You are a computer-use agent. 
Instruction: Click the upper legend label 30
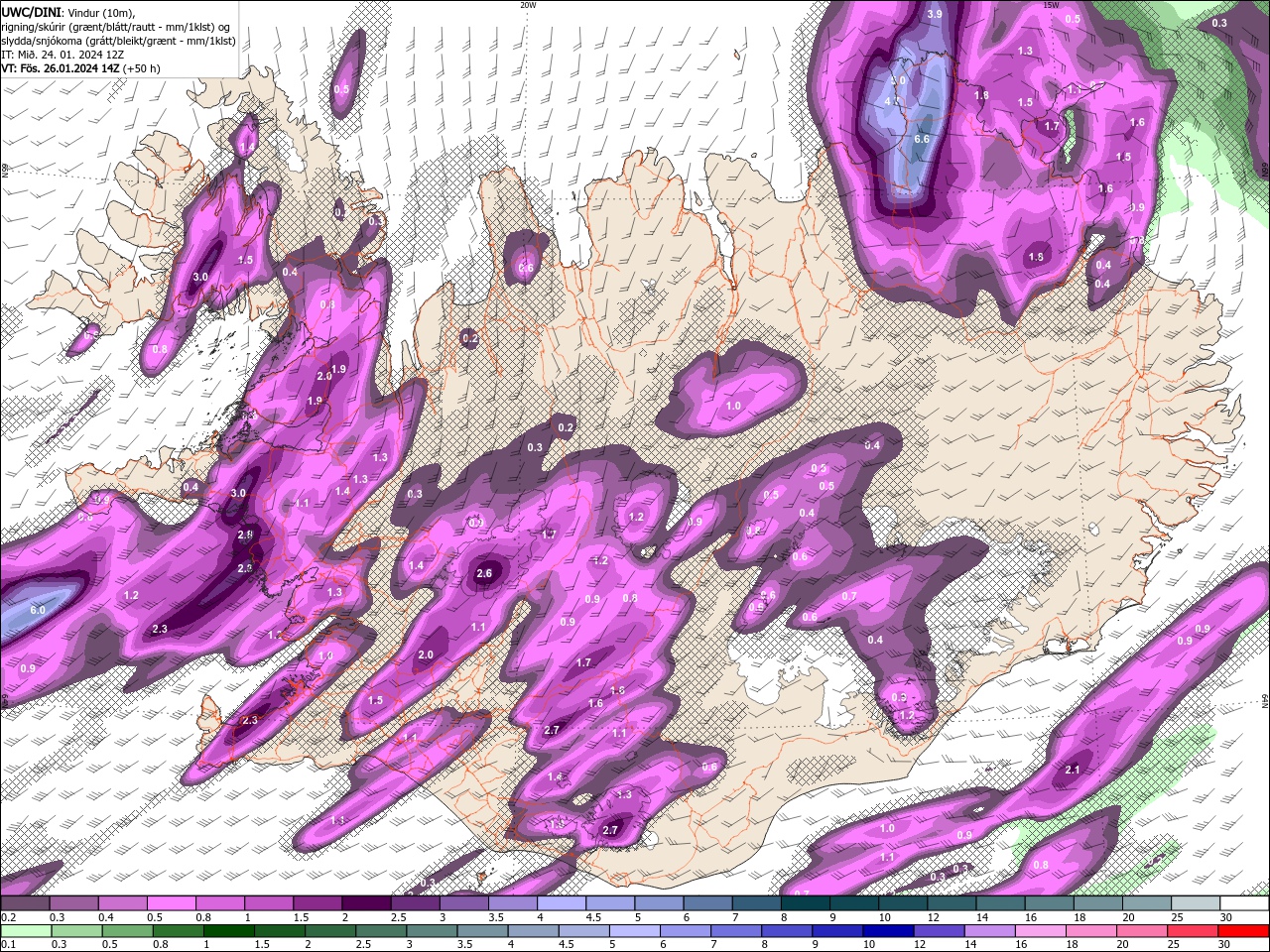pos(1226,917)
